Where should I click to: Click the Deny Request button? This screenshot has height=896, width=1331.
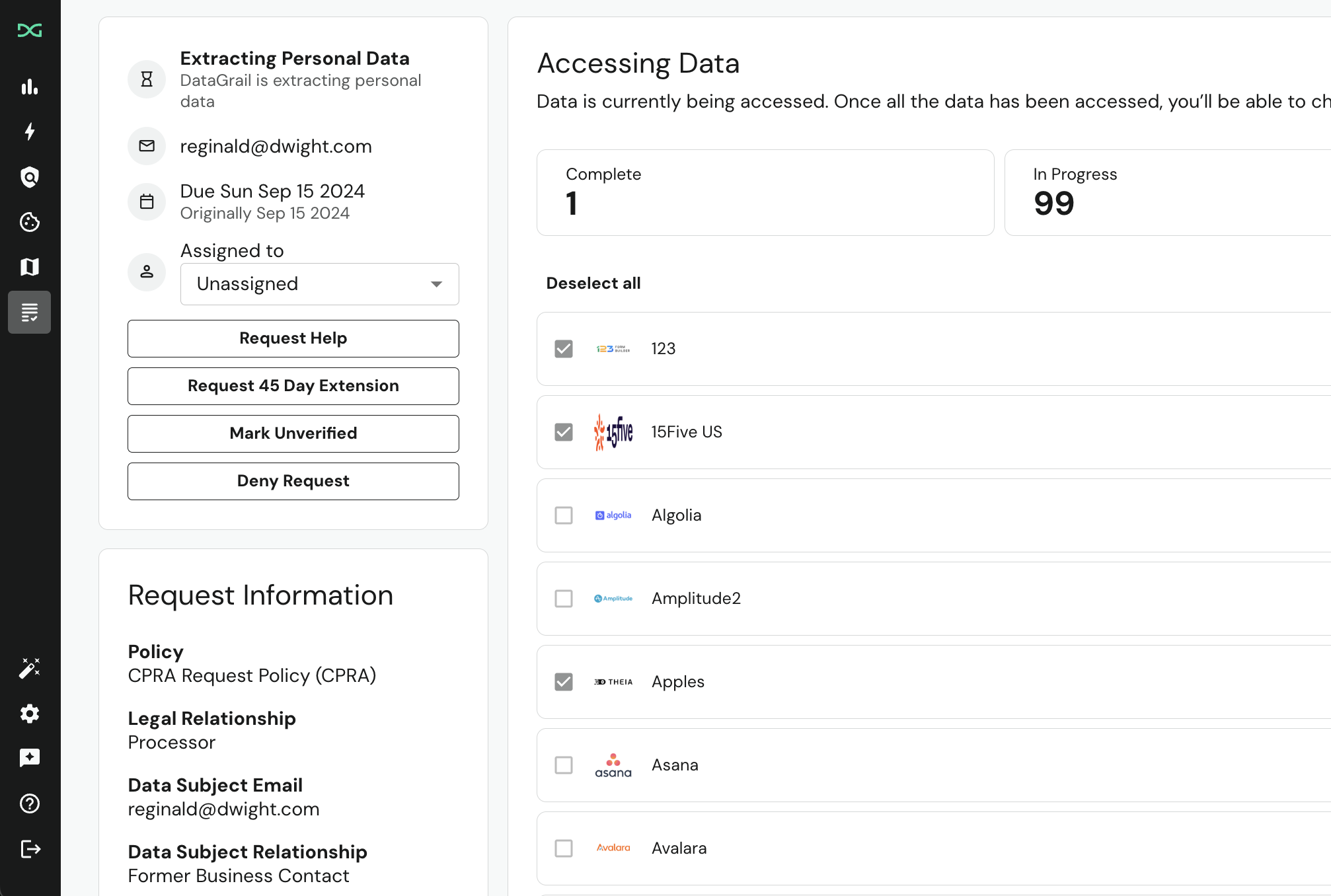point(293,481)
